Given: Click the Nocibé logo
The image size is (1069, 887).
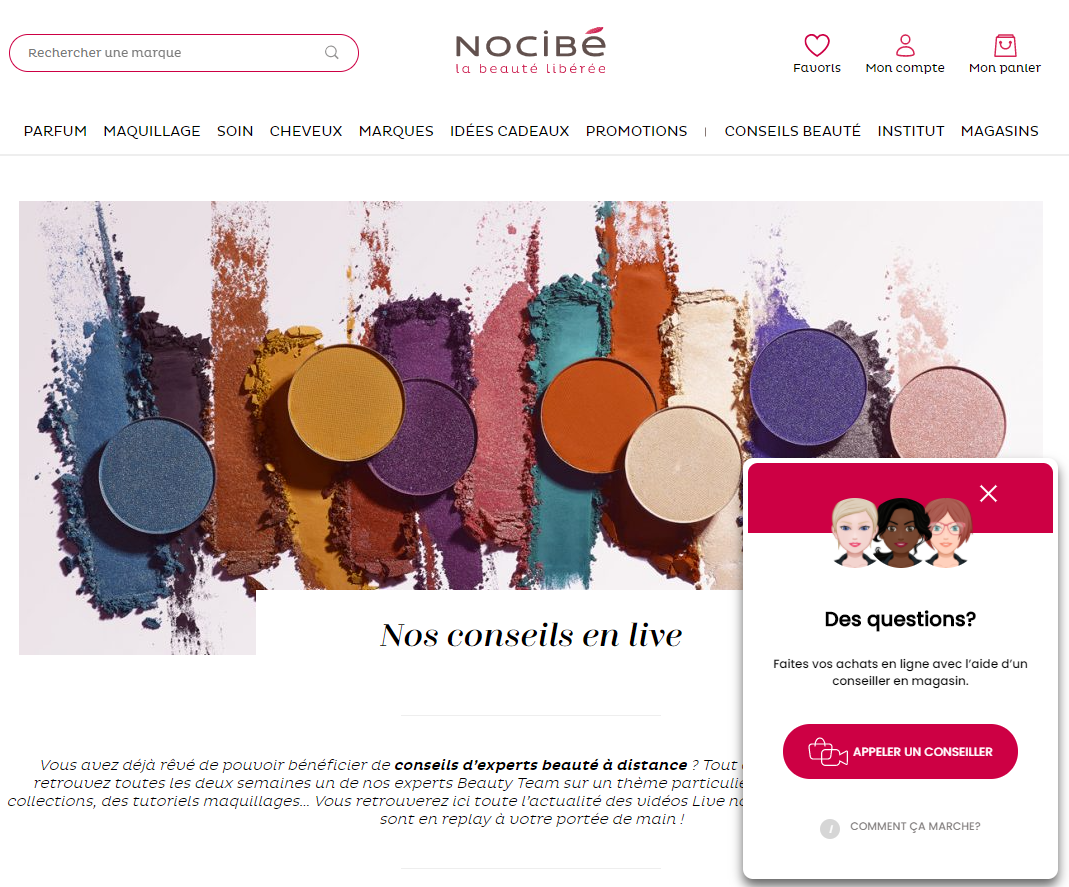Looking at the screenshot, I should pyautogui.click(x=530, y=51).
